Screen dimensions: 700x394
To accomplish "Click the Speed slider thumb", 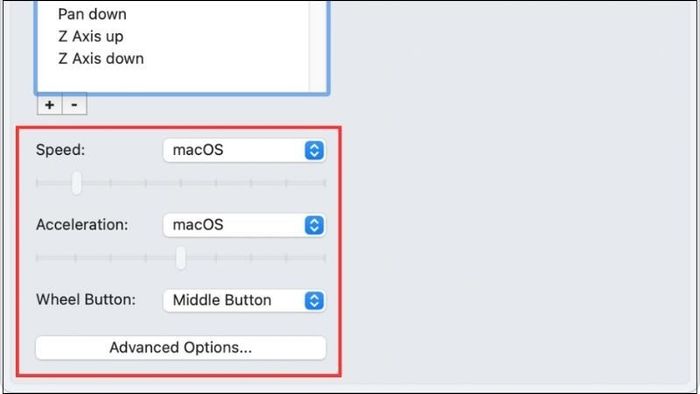I will [77, 183].
